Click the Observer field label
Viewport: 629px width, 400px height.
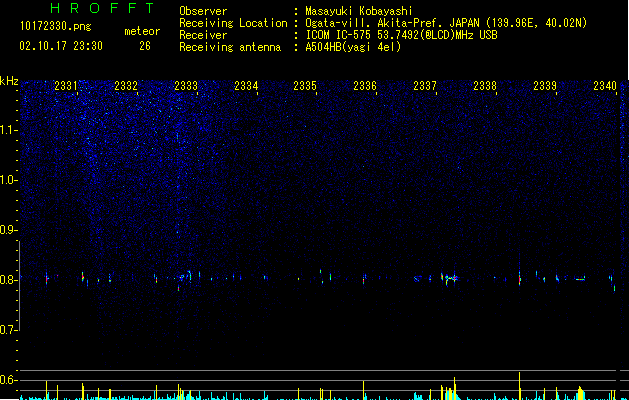203,11
